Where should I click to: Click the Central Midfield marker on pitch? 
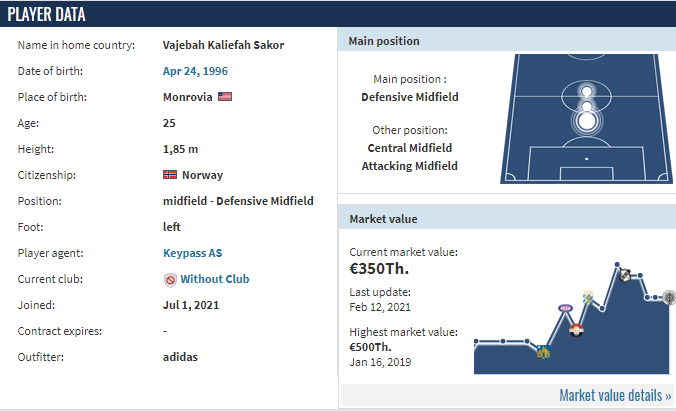(x=586, y=106)
